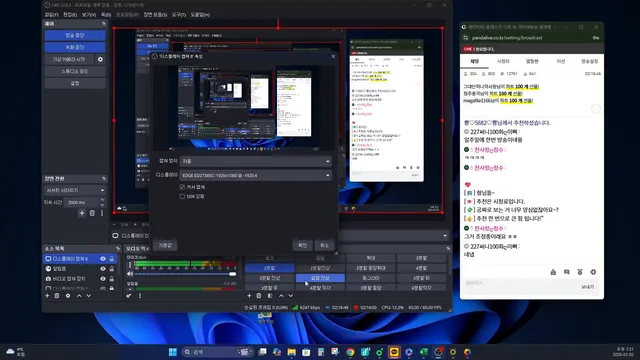Increase transition duration with up stepper
The width and height of the screenshot is (640, 360).
click(102, 200)
